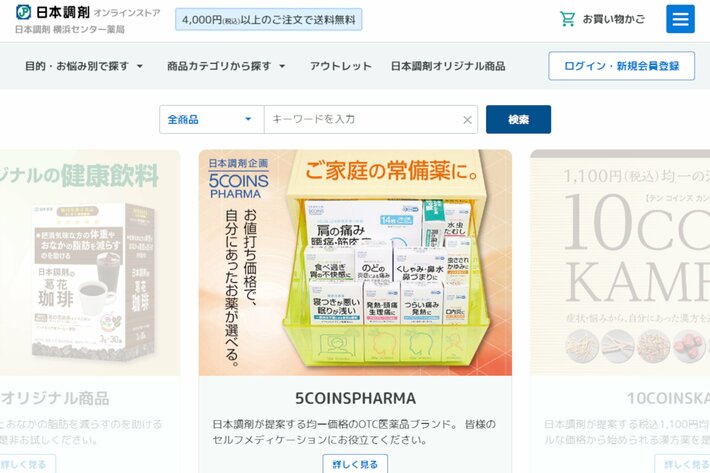Expand the 全商品 category dropdown
The height and width of the screenshot is (473, 710).
[211, 119]
